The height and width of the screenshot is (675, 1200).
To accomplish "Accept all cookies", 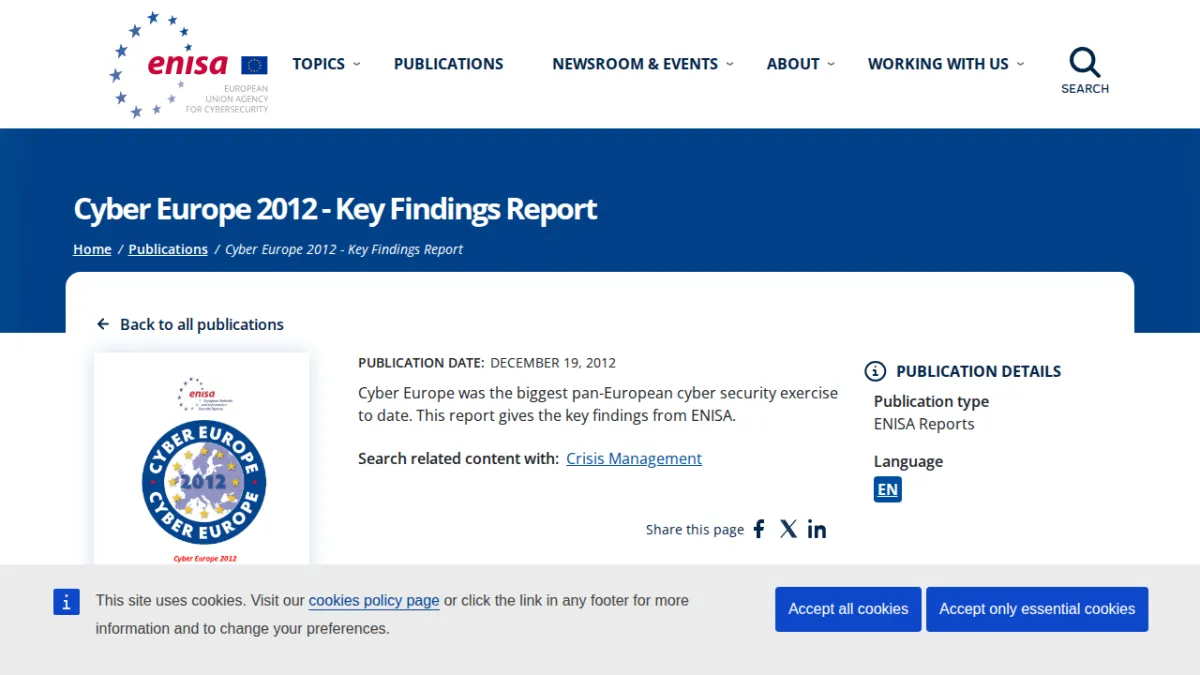I will click(848, 609).
